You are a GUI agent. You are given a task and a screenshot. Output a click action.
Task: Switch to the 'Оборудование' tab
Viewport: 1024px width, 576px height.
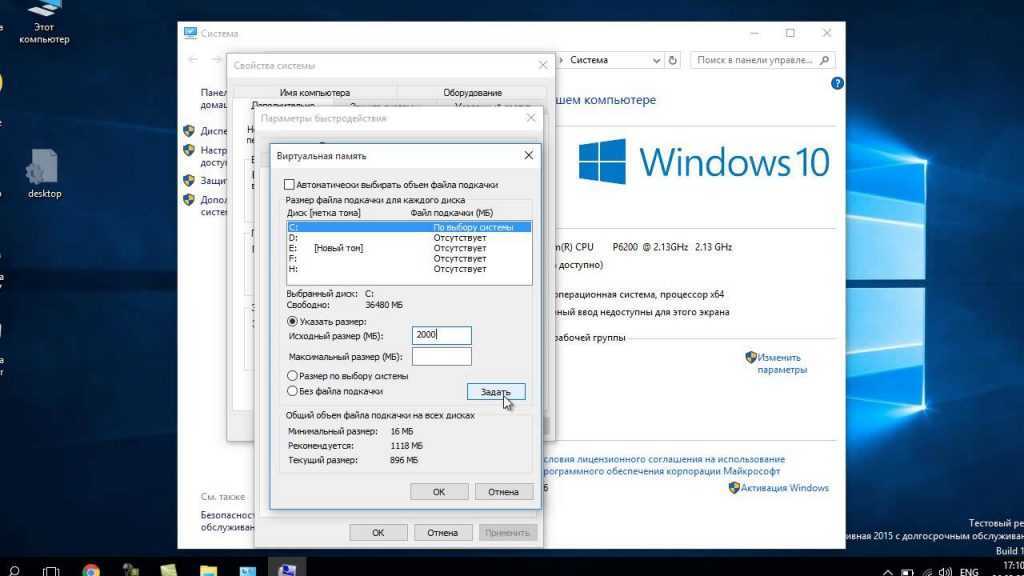(472, 93)
